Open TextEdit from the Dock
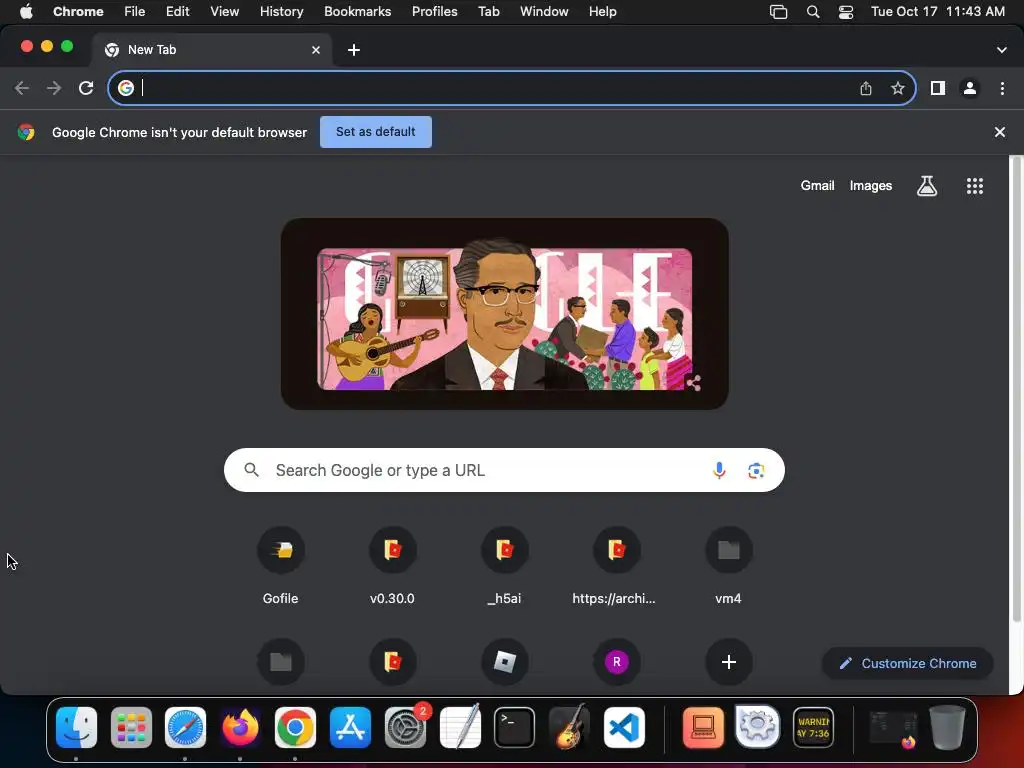1024x768 pixels. 460,728
